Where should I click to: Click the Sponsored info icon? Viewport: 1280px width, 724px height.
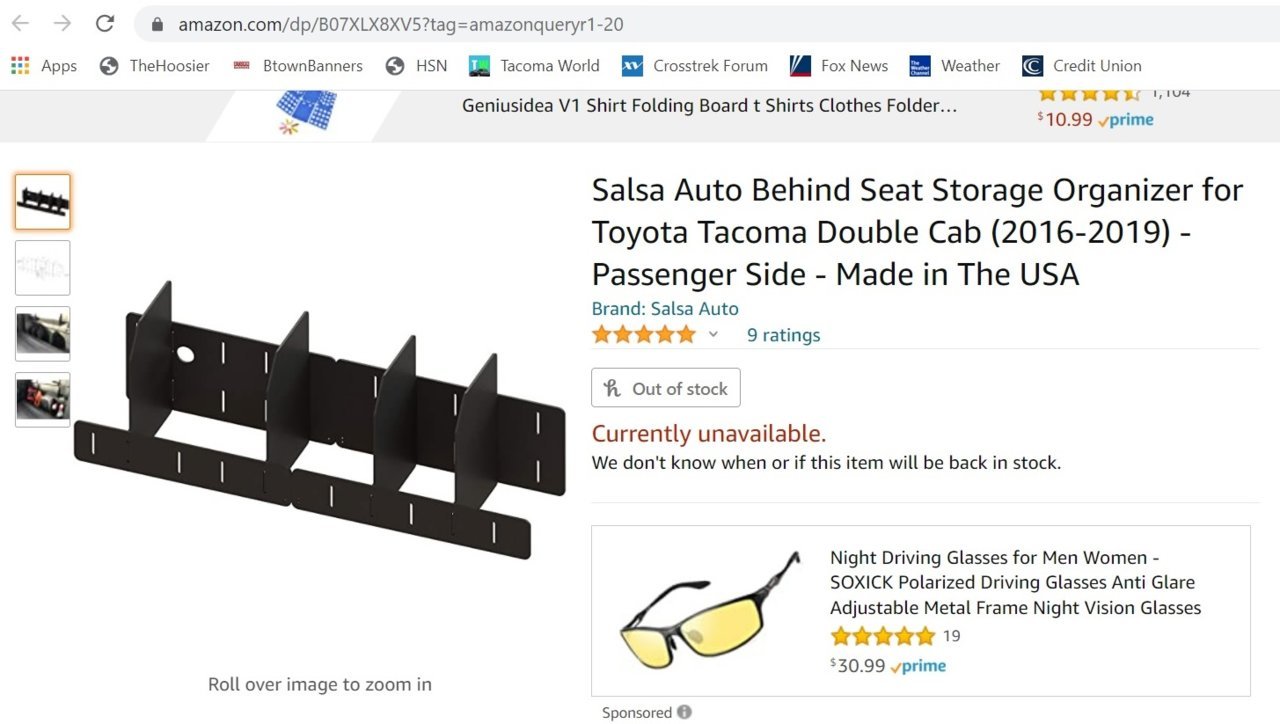coord(684,712)
